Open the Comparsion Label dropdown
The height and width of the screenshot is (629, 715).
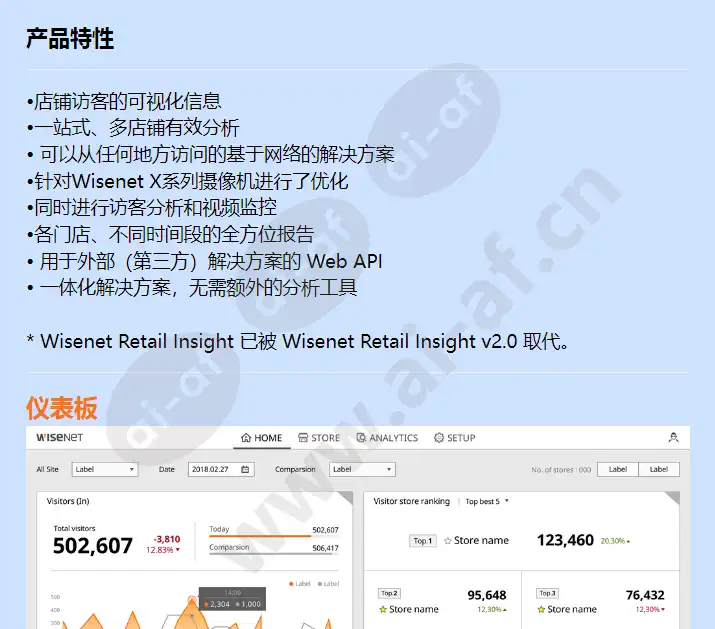362,469
